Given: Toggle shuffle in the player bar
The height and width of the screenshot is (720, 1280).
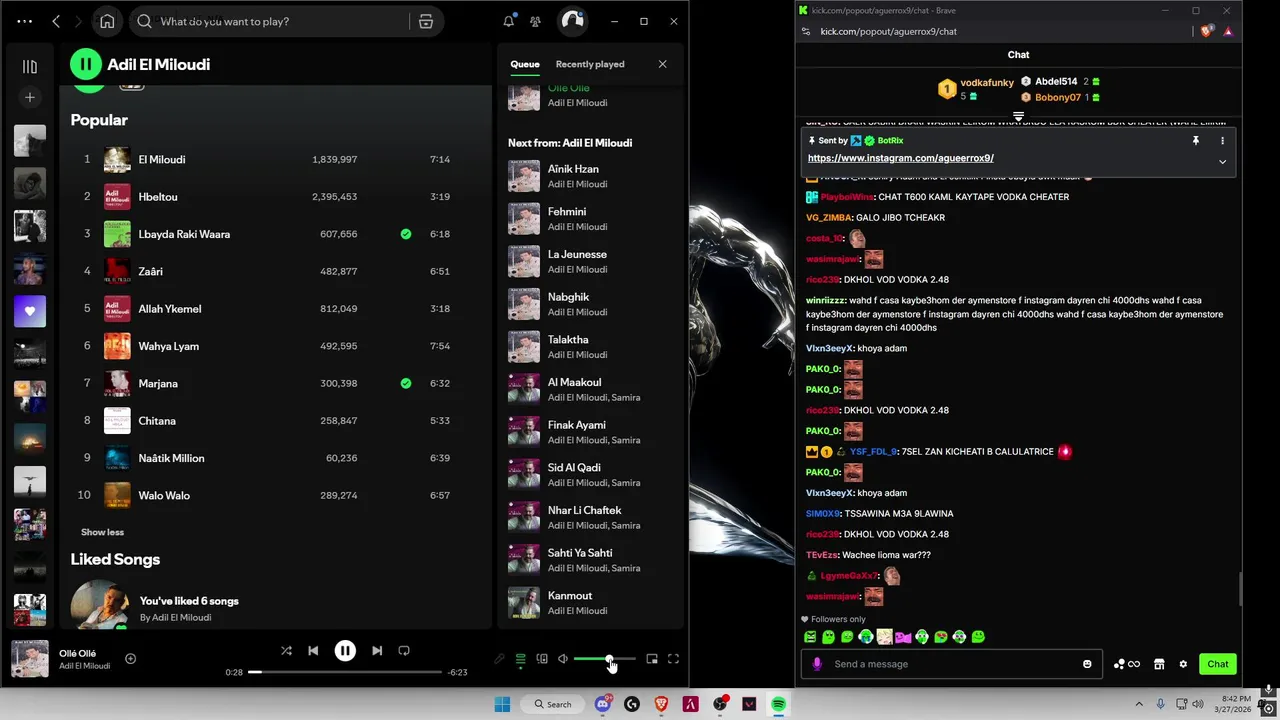Looking at the screenshot, I should click(286, 651).
